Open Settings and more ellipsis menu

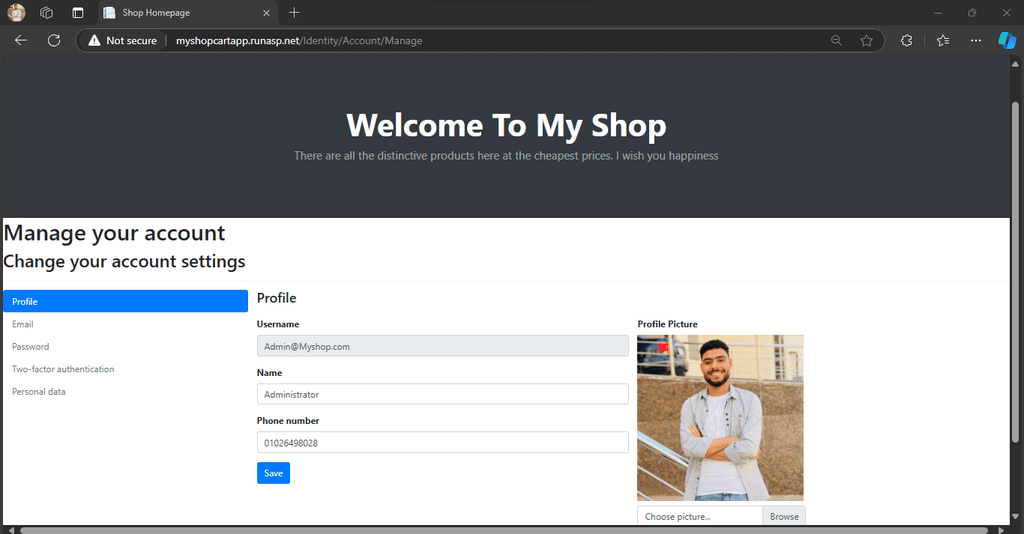point(976,40)
